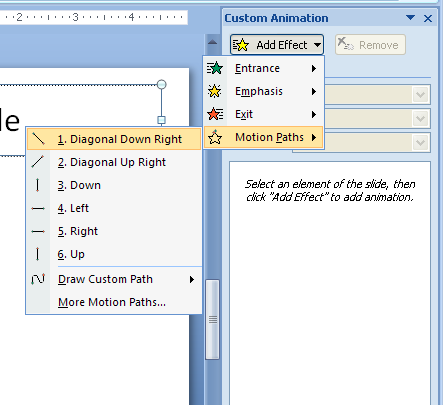Screen dimensions: 443x405
Task: Click the horizontal ruler at mark 3
Action: click(x=75, y=17)
